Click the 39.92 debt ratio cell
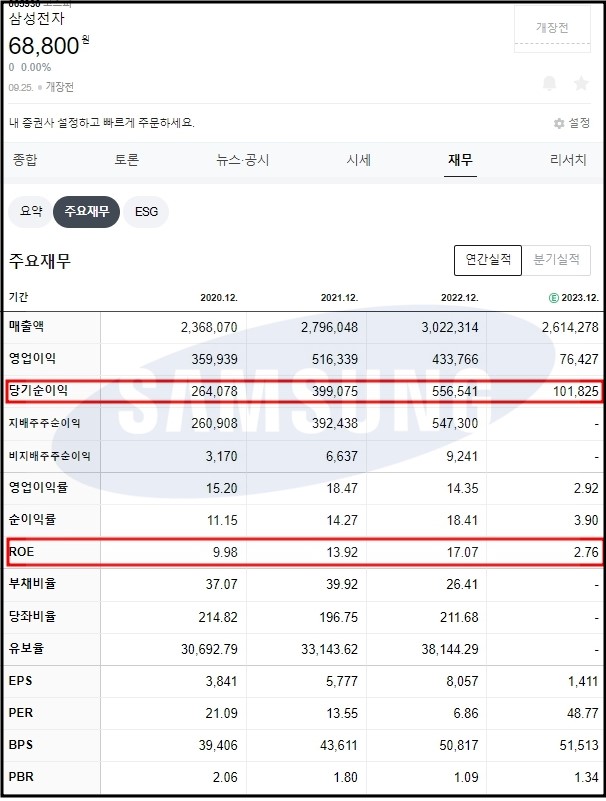The width and height of the screenshot is (606, 801). pyautogui.click(x=342, y=584)
